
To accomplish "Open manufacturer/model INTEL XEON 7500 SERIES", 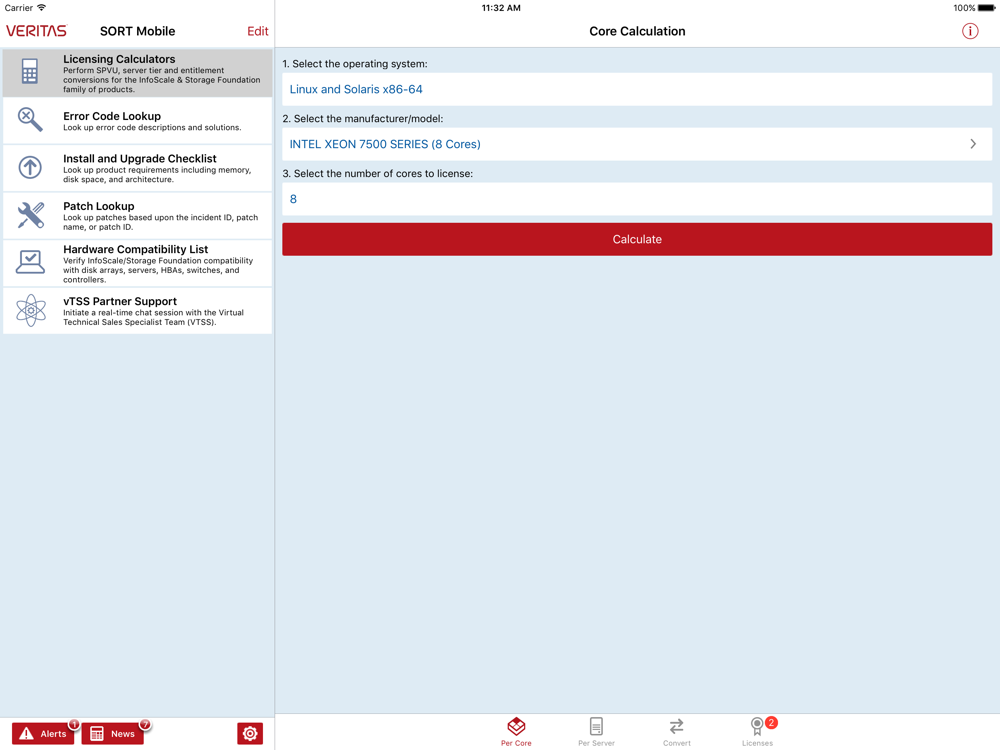I will coord(637,144).
